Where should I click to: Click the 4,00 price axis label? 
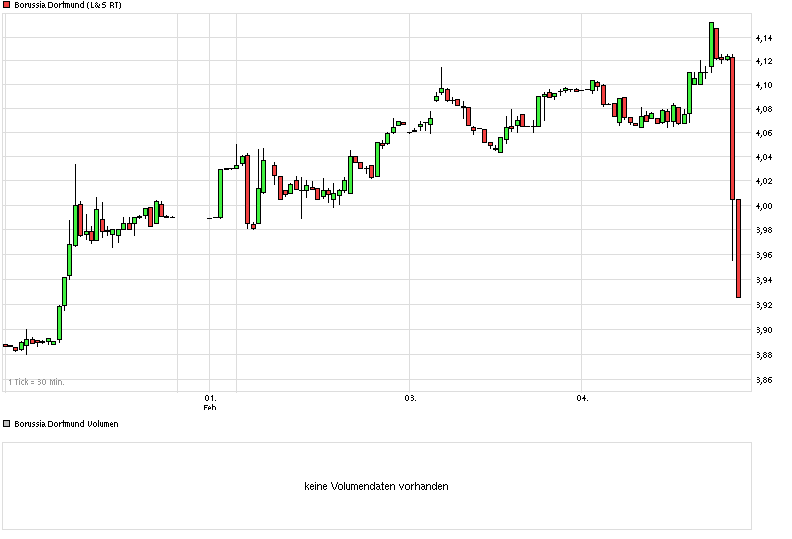[764, 206]
